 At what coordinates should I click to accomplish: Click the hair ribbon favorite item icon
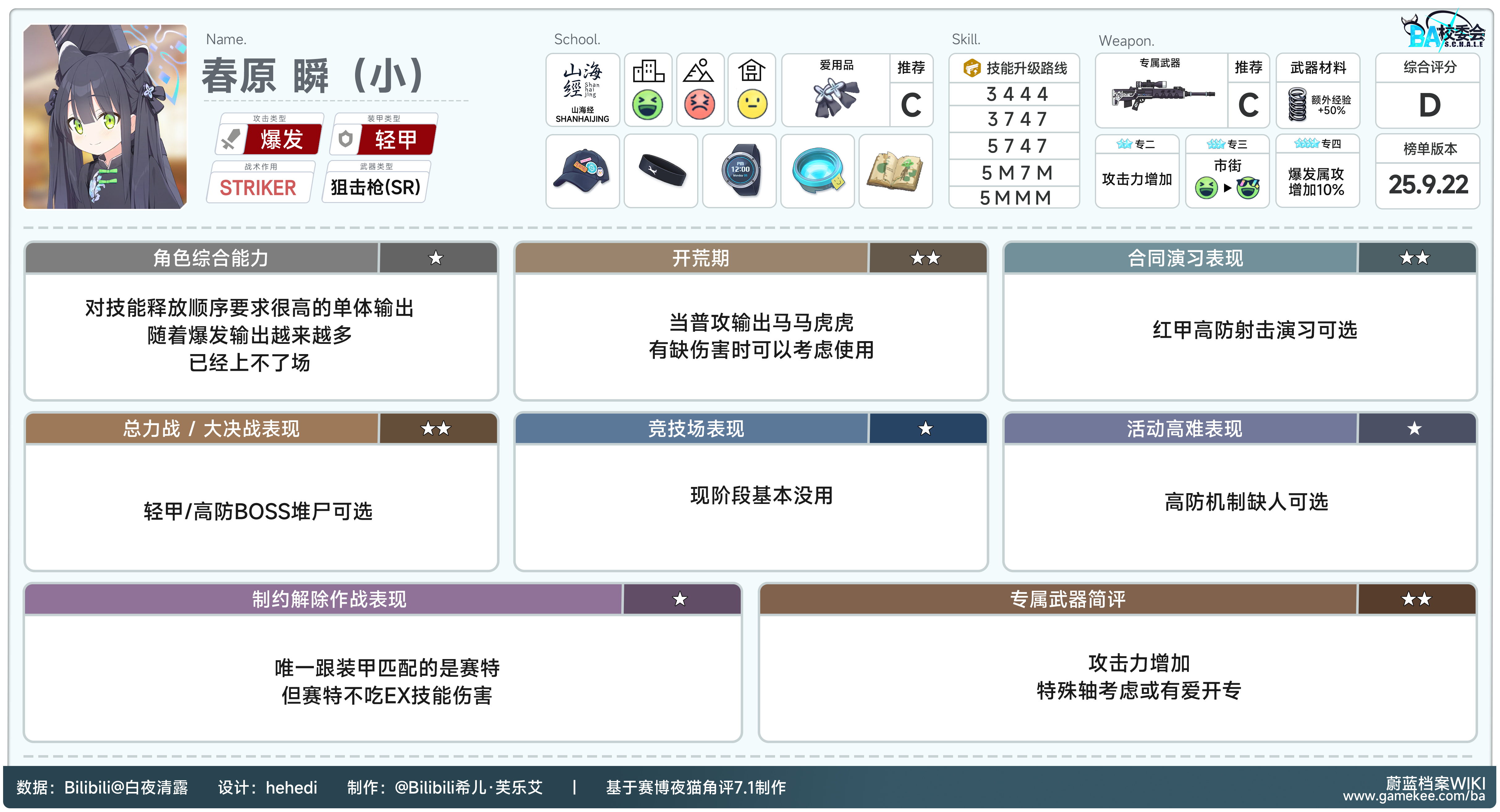click(836, 97)
